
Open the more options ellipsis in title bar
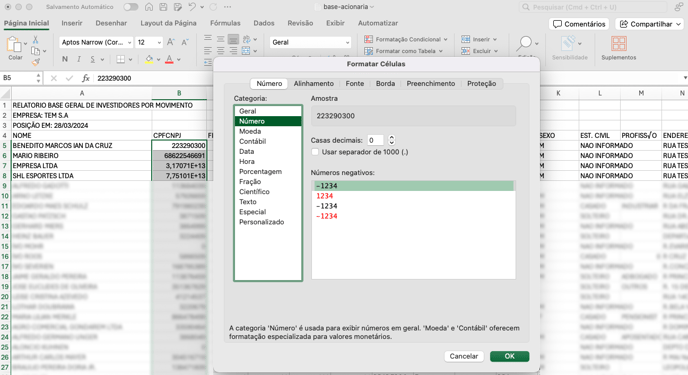pyautogui.click(x=227, y=7)
